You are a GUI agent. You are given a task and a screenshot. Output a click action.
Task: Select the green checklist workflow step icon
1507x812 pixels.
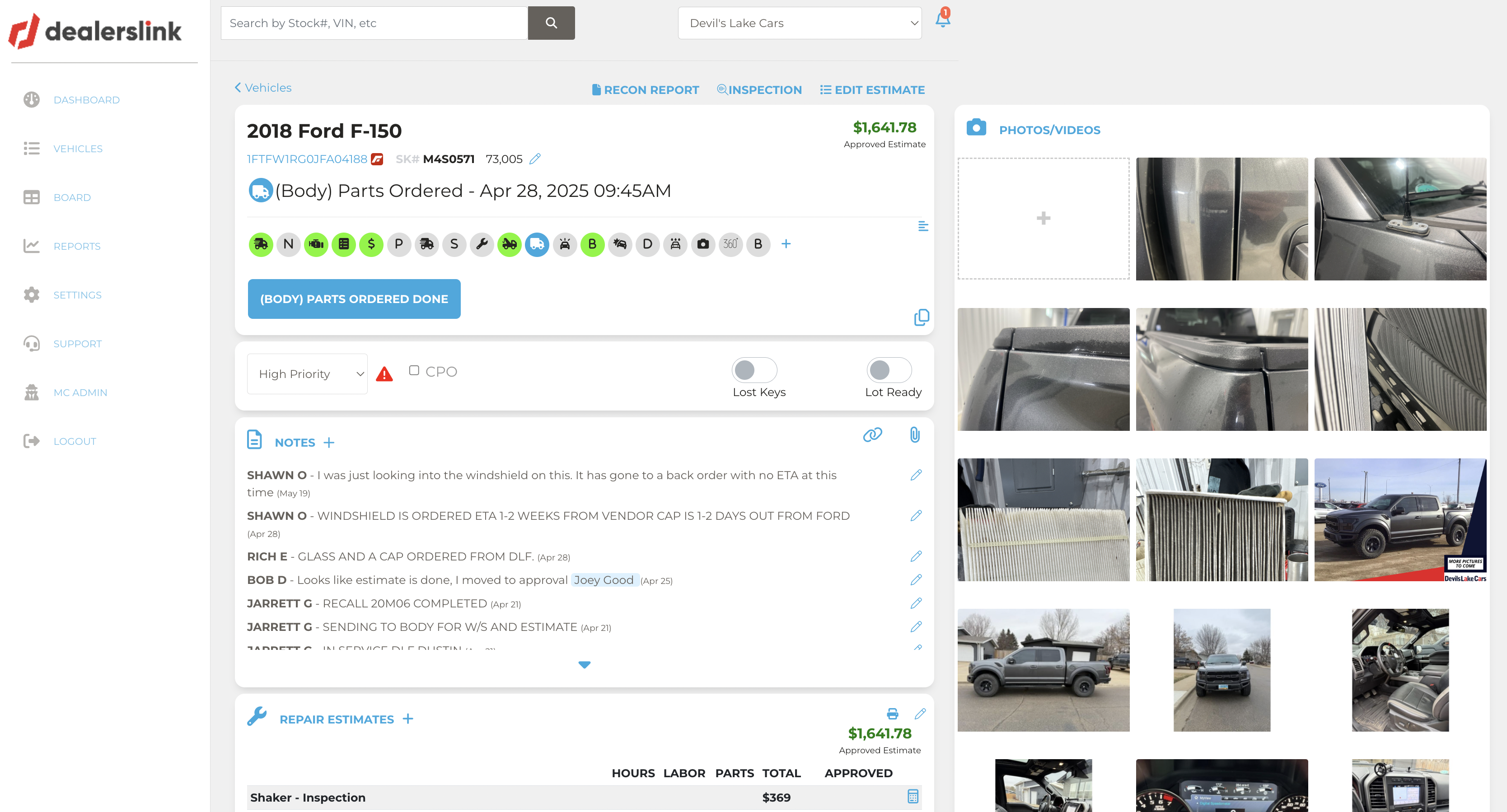pos(344,244)
